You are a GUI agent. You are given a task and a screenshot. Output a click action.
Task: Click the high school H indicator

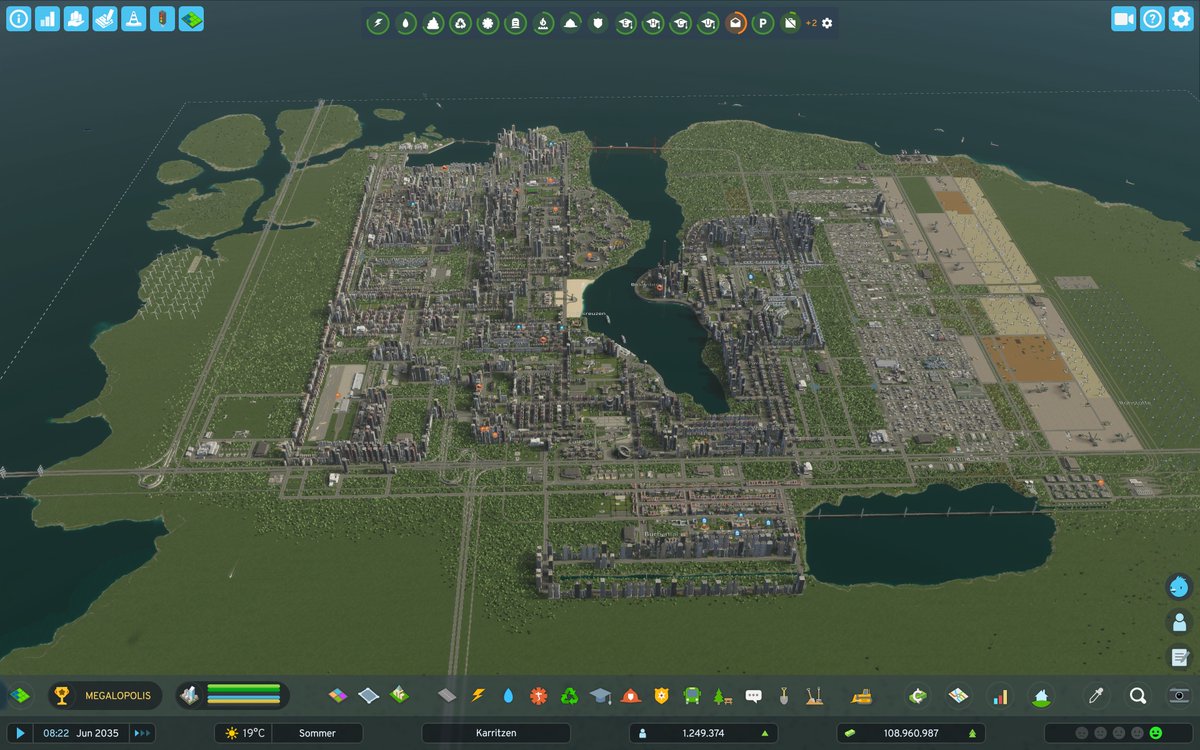pyautogui.click(x=653, y=23)
